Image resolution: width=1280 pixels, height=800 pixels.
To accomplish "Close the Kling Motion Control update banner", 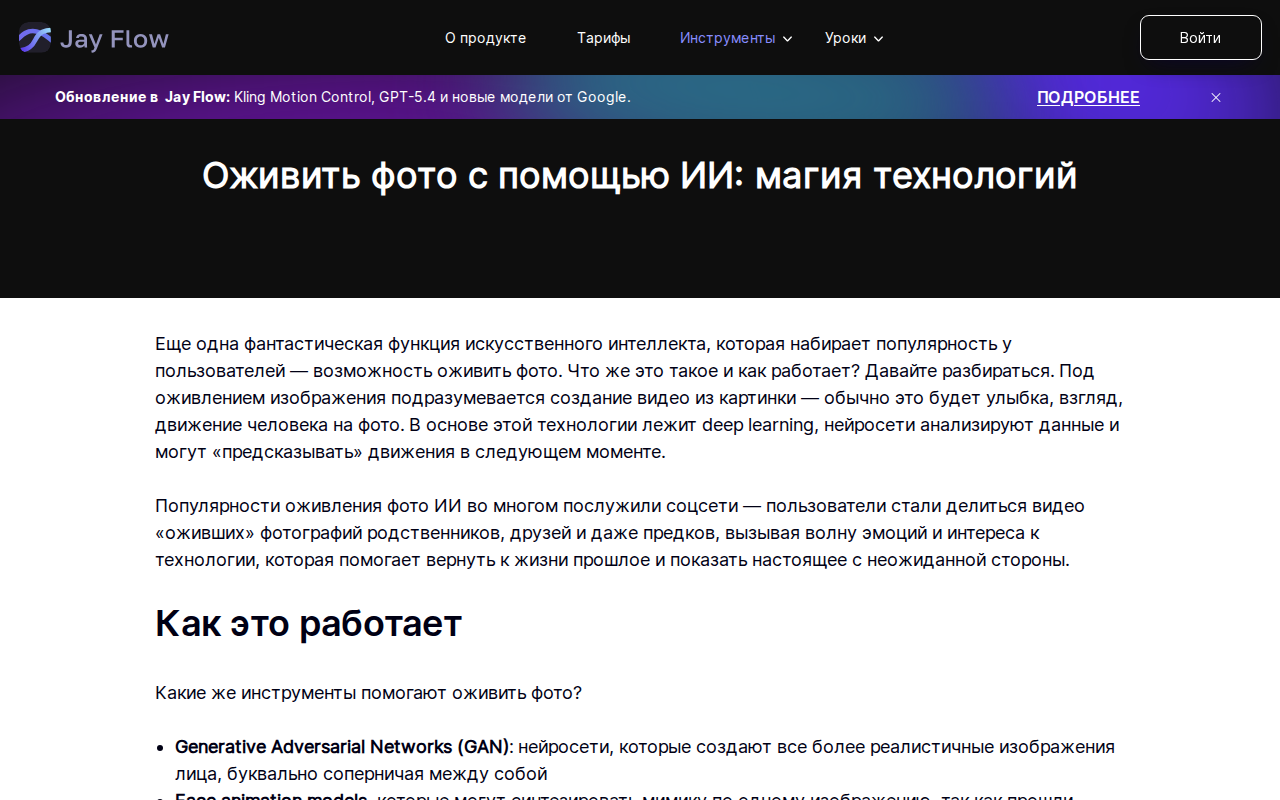I will click(1216, 97).
